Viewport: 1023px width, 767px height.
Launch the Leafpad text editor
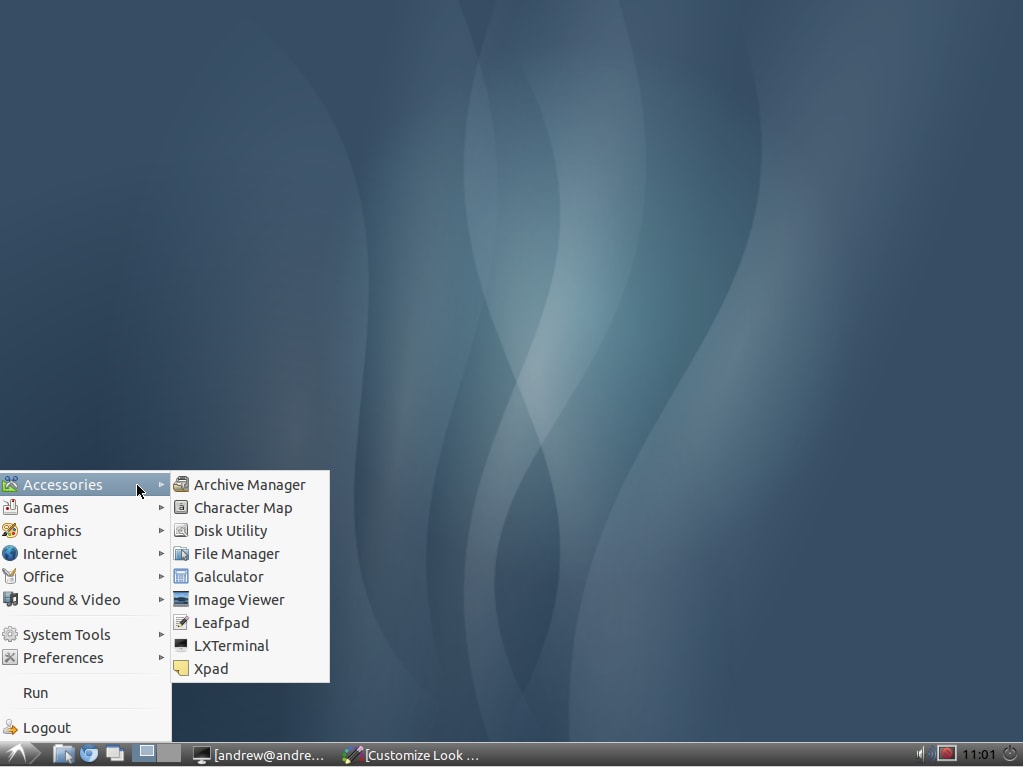(x=251, y=623)
